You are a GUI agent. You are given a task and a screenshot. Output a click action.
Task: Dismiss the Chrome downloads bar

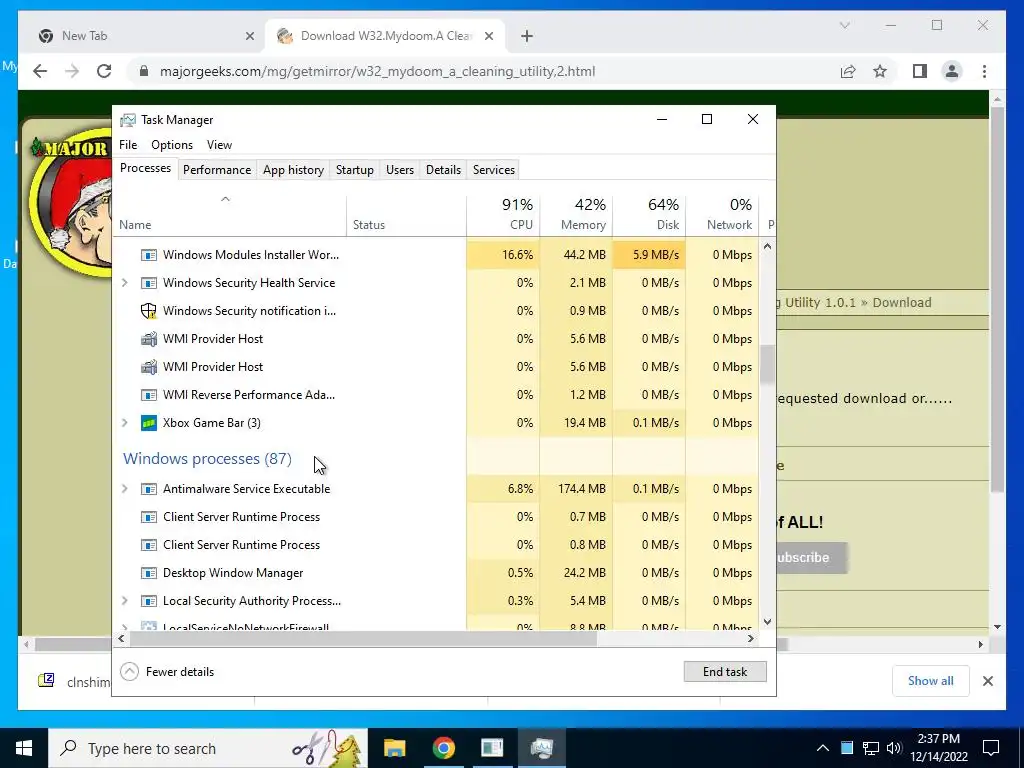987,681
